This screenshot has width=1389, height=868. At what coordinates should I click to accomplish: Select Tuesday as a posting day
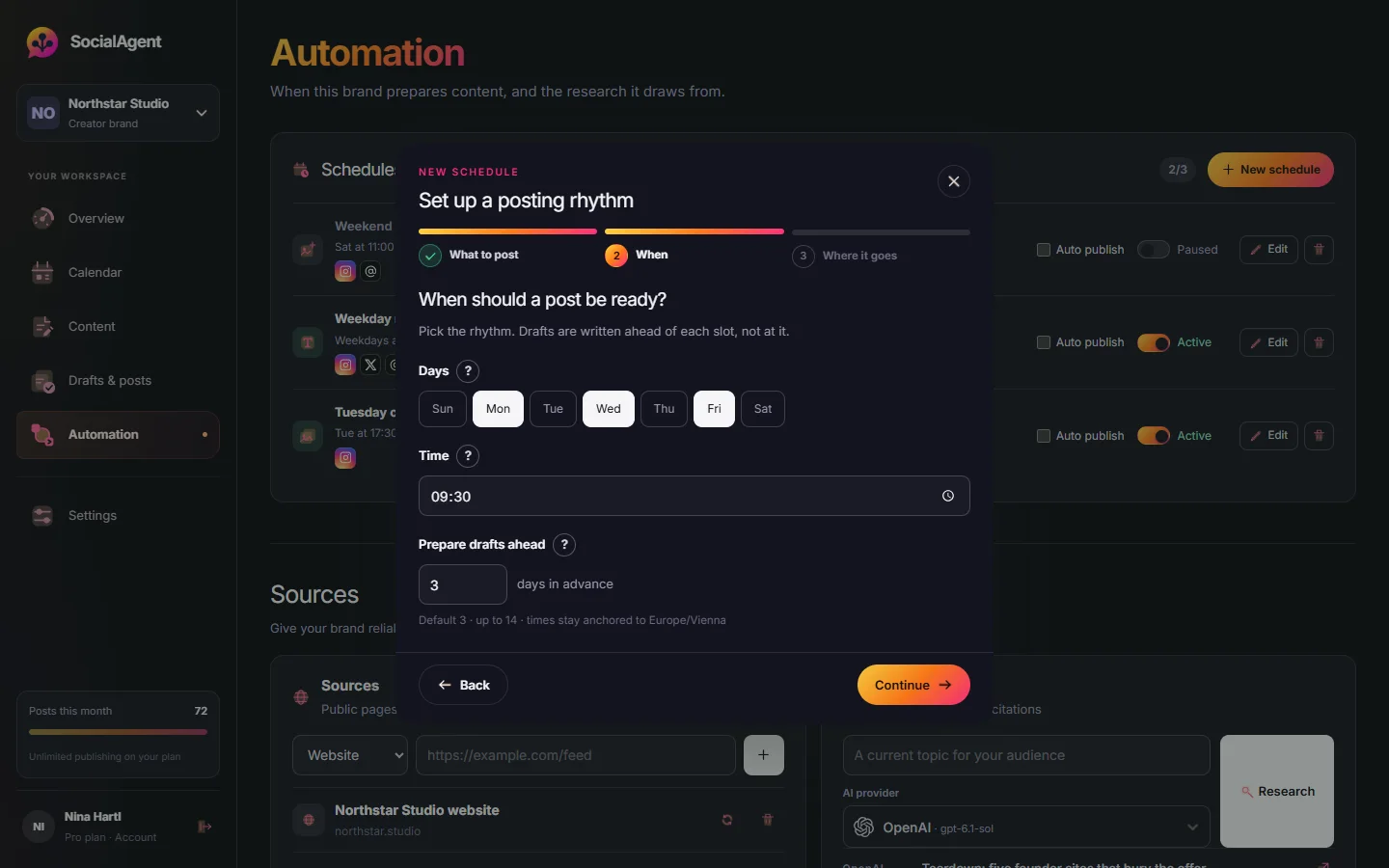553,409
